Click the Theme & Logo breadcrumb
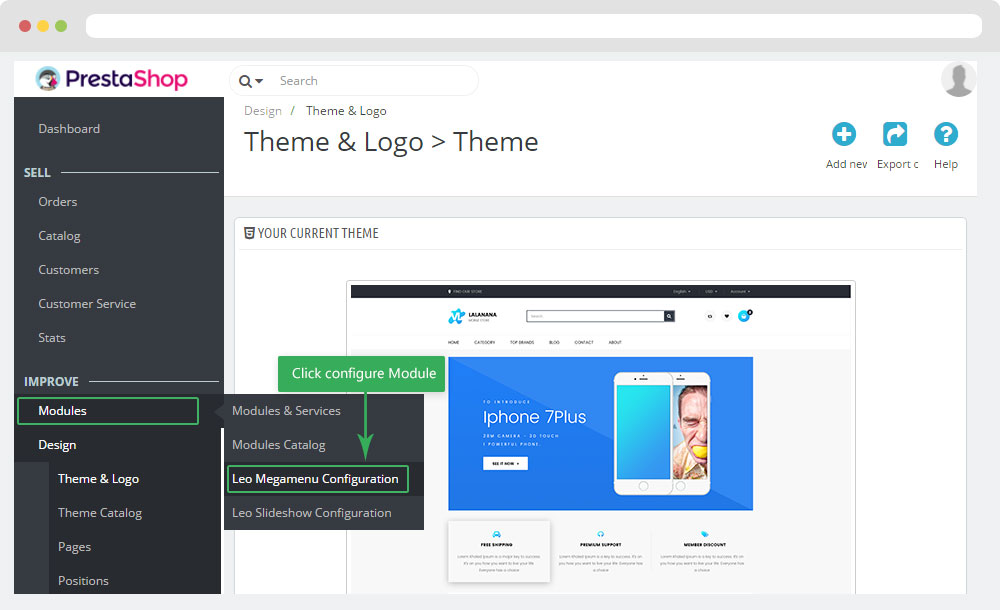1000x610 pixels. tap(346, 111)
